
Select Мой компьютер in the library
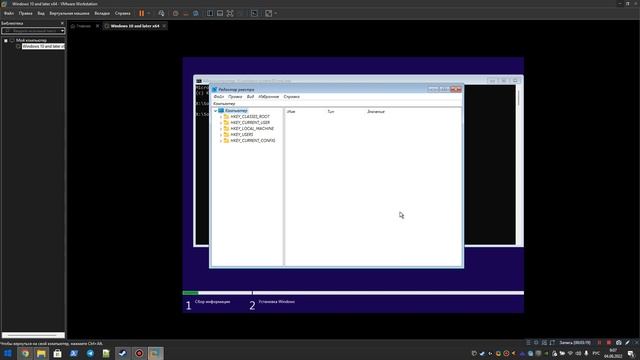[x=31, y=40]
